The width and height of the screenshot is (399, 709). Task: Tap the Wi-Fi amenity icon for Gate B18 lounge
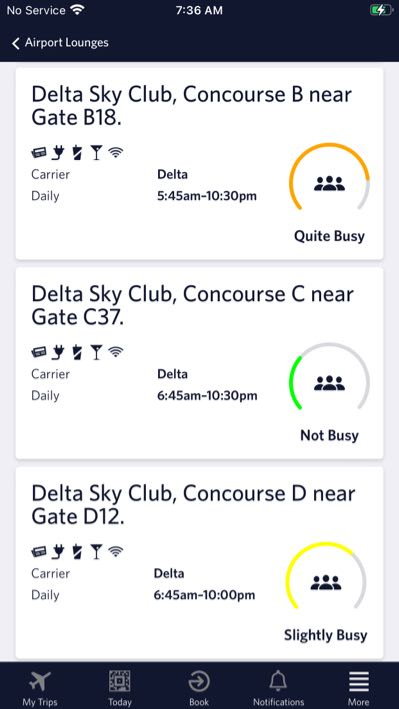116,153
